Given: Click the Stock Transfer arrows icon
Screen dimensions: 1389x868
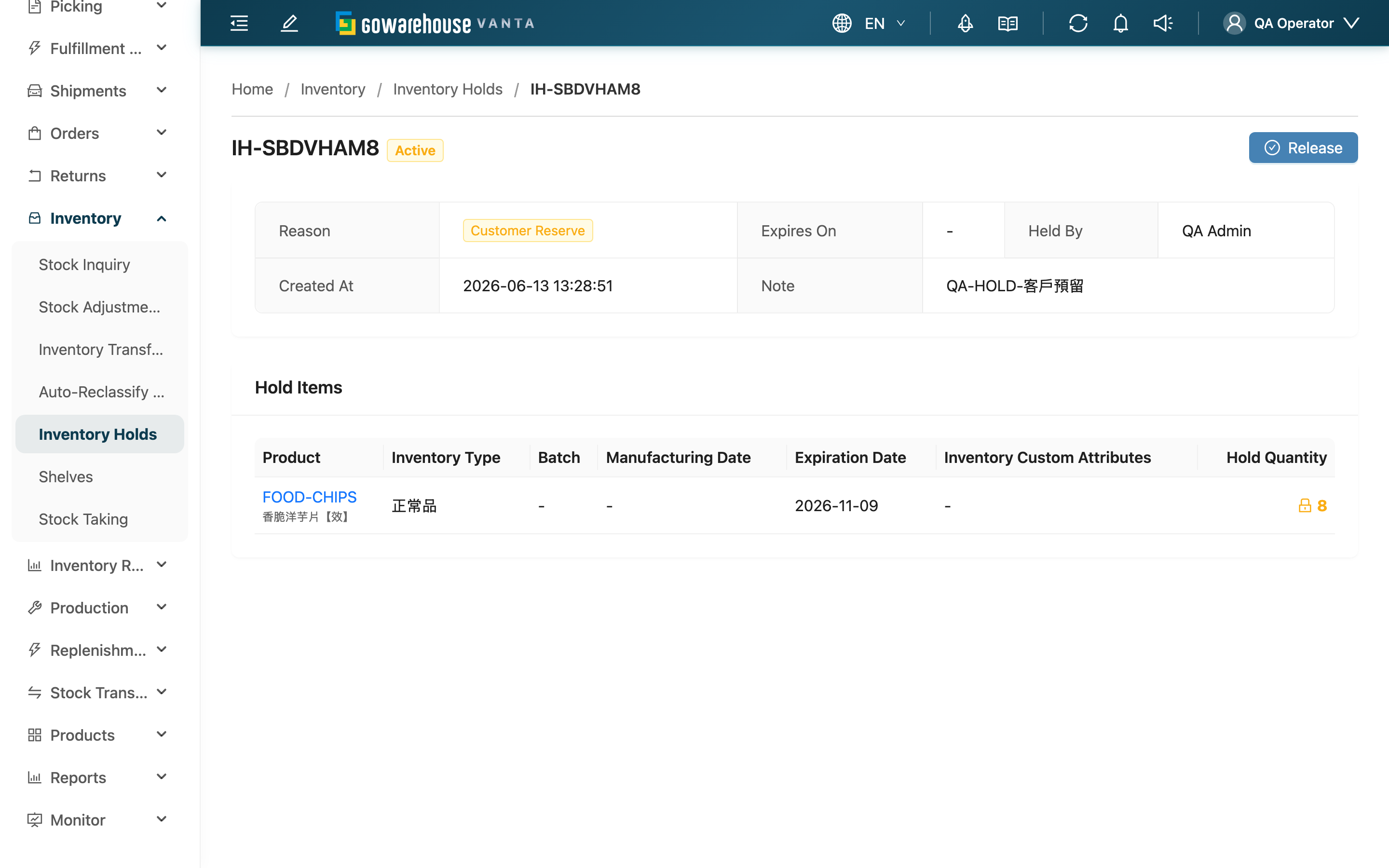Looking at the screenshot, I should click(x=34, y=693).
